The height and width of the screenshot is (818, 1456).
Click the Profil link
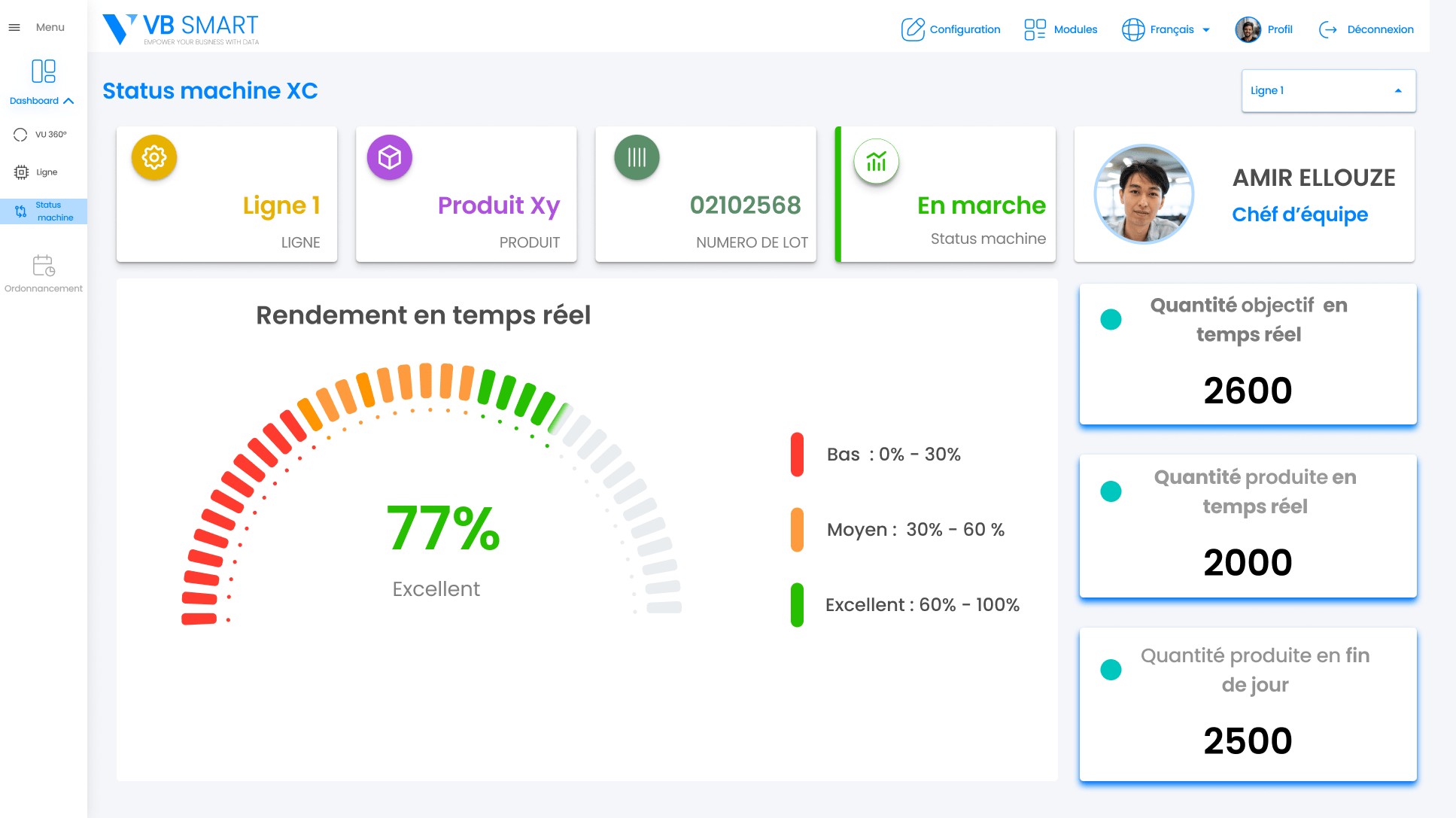pos(1279,29)
